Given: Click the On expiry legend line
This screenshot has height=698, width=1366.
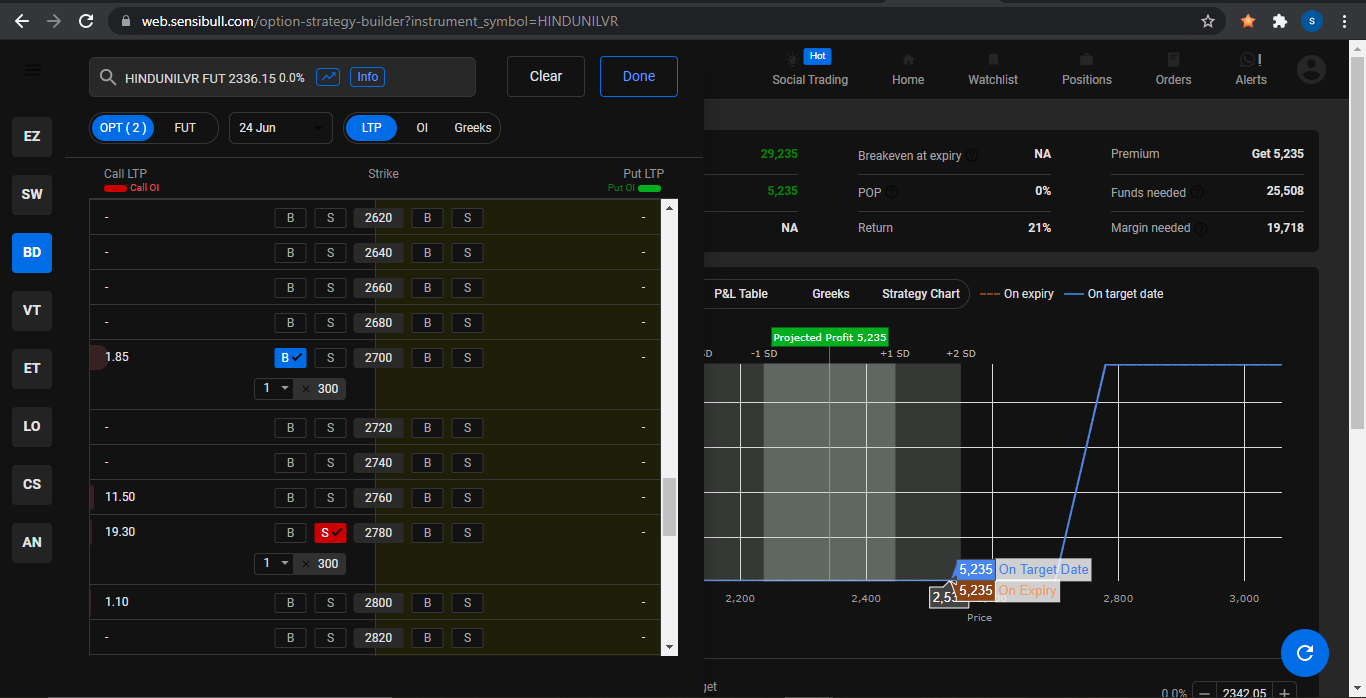Looking at the screenshot, I should tap(1017, 294).
